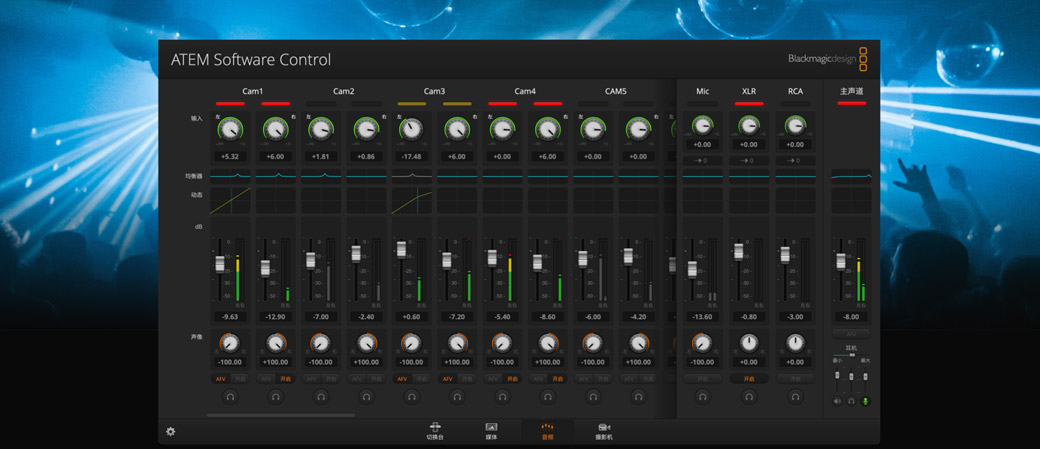The width and height of the screenshot is (1040, 449).
Task: Open the Cam1 left channel dynamics graph
Action: tap(230, 201)
